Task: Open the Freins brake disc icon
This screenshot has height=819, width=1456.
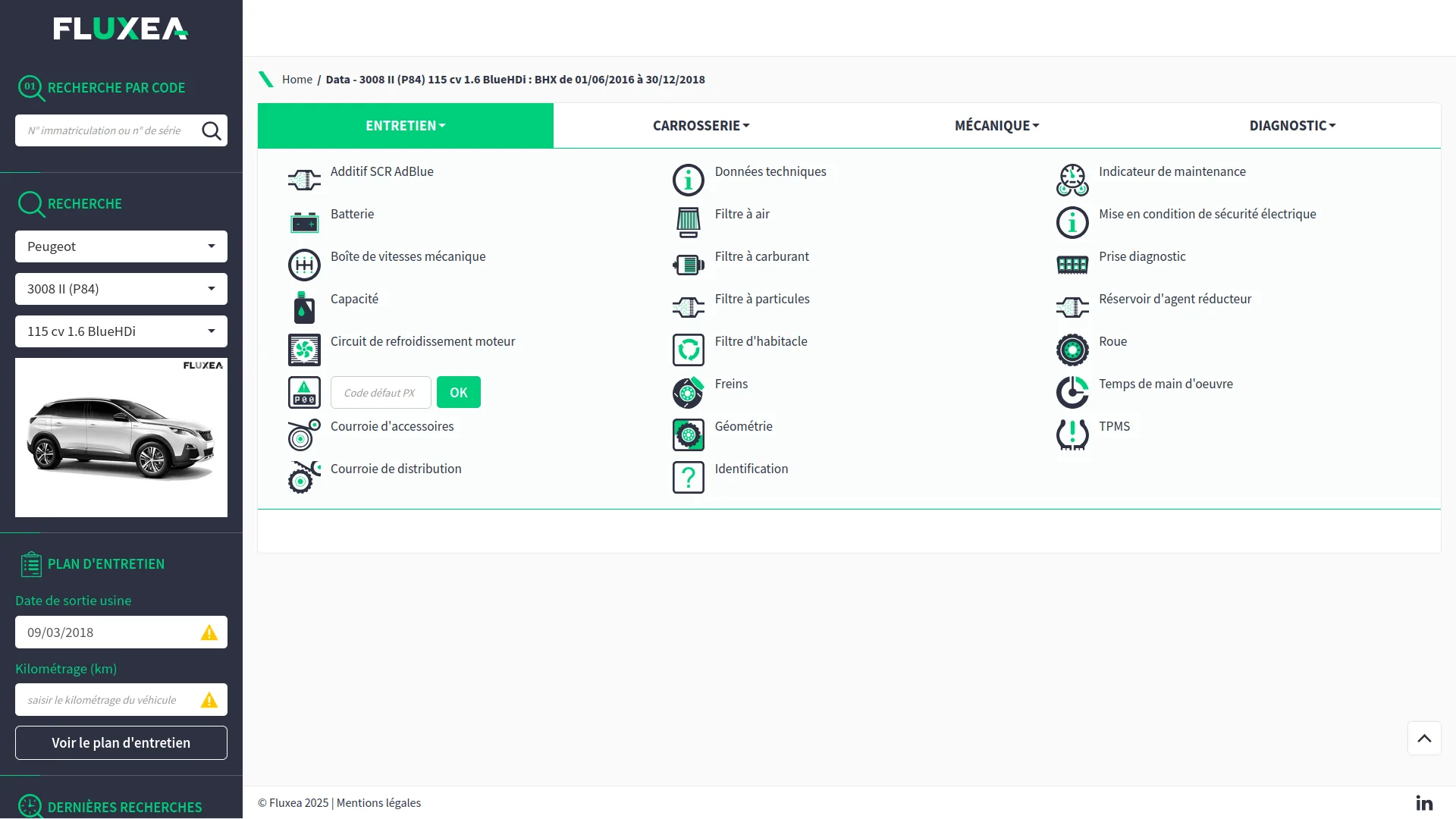Action: click(x=689, y=392)
